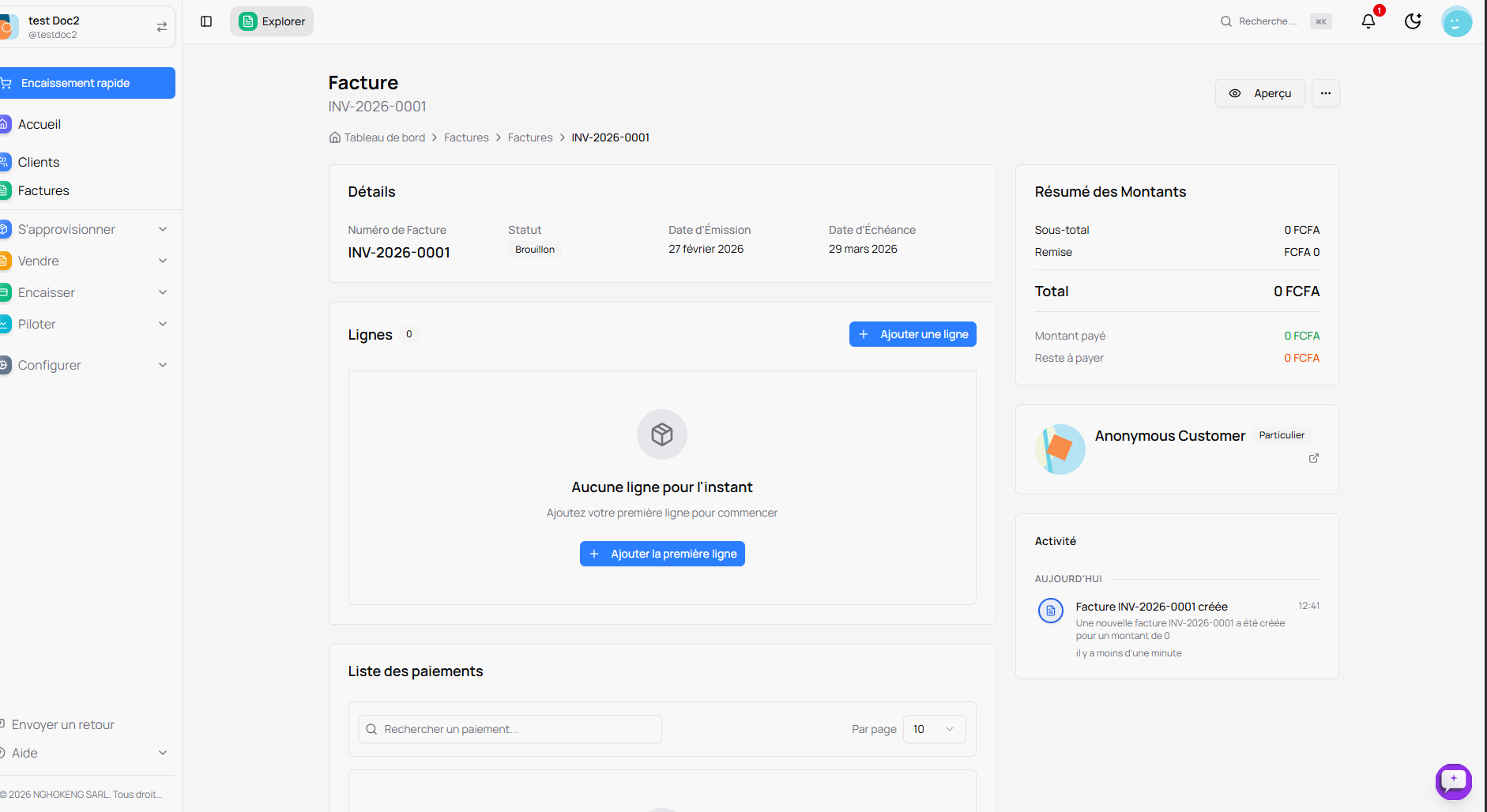Click the user avatar in top bar
This screenshot has height=812, width=1487.
pos(1456,21)
